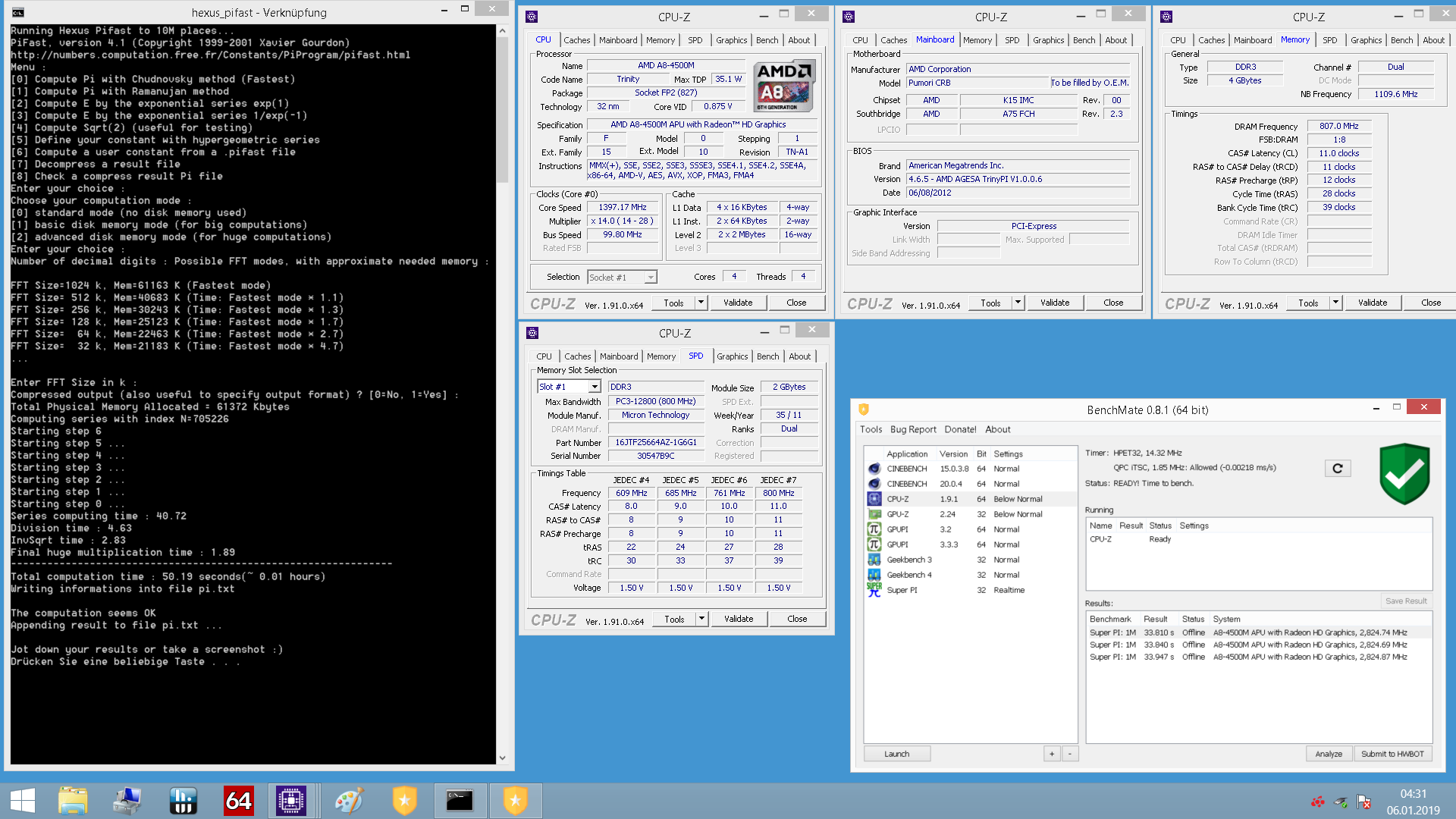Click Tools button in the first CPU-Z window
Viewport: 1456px width, 819px height.
(x=673, y=303)
